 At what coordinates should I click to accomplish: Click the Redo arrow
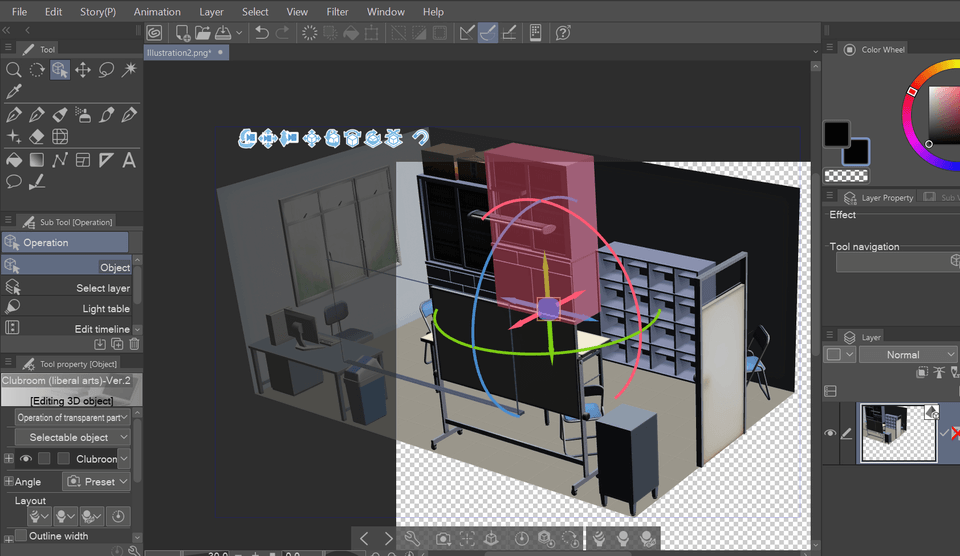[x=282, y=33]
